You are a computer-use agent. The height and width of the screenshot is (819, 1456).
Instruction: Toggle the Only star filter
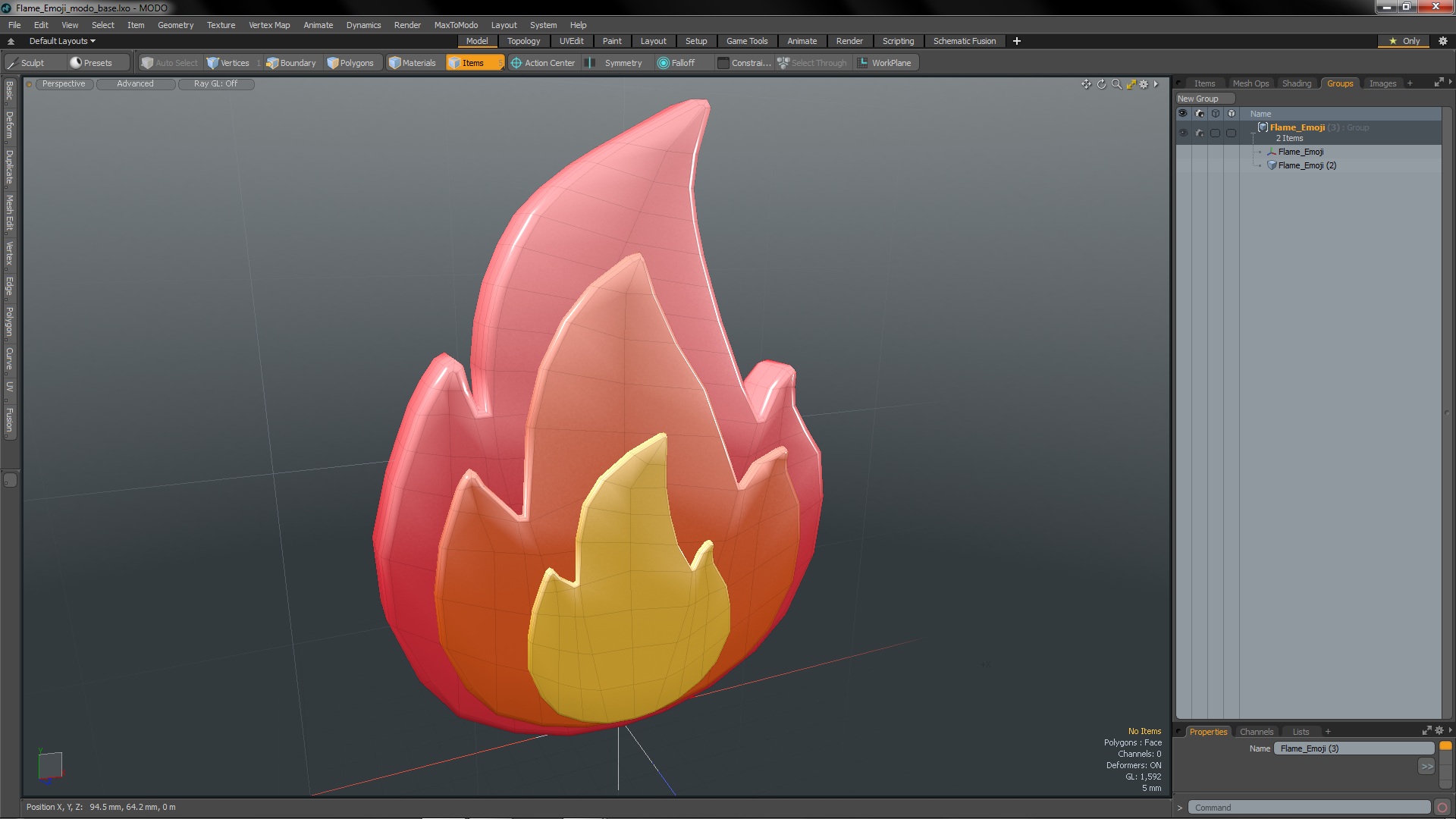coord(1404,41)
